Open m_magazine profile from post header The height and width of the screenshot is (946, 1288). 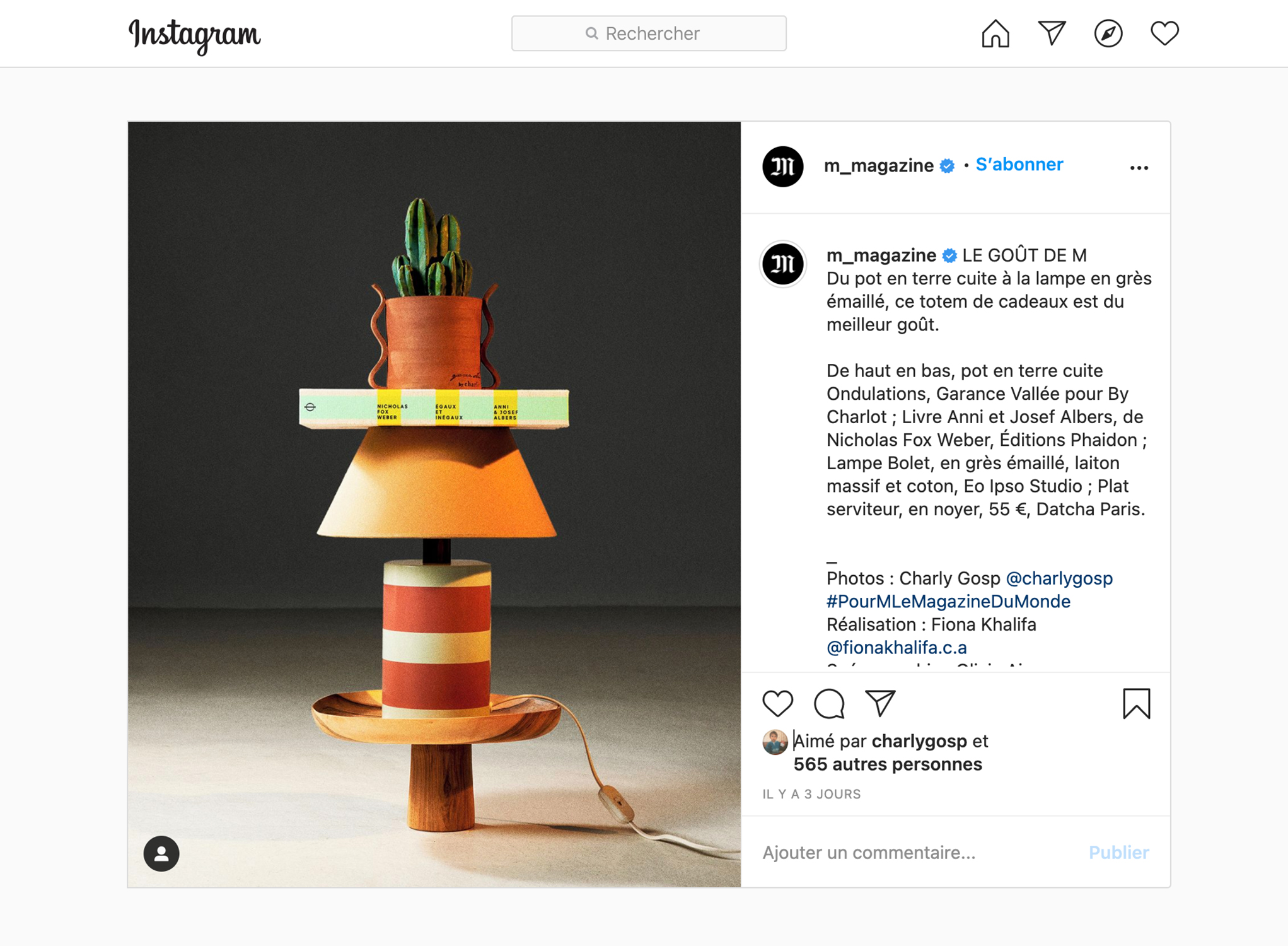(x=879, y=166)
